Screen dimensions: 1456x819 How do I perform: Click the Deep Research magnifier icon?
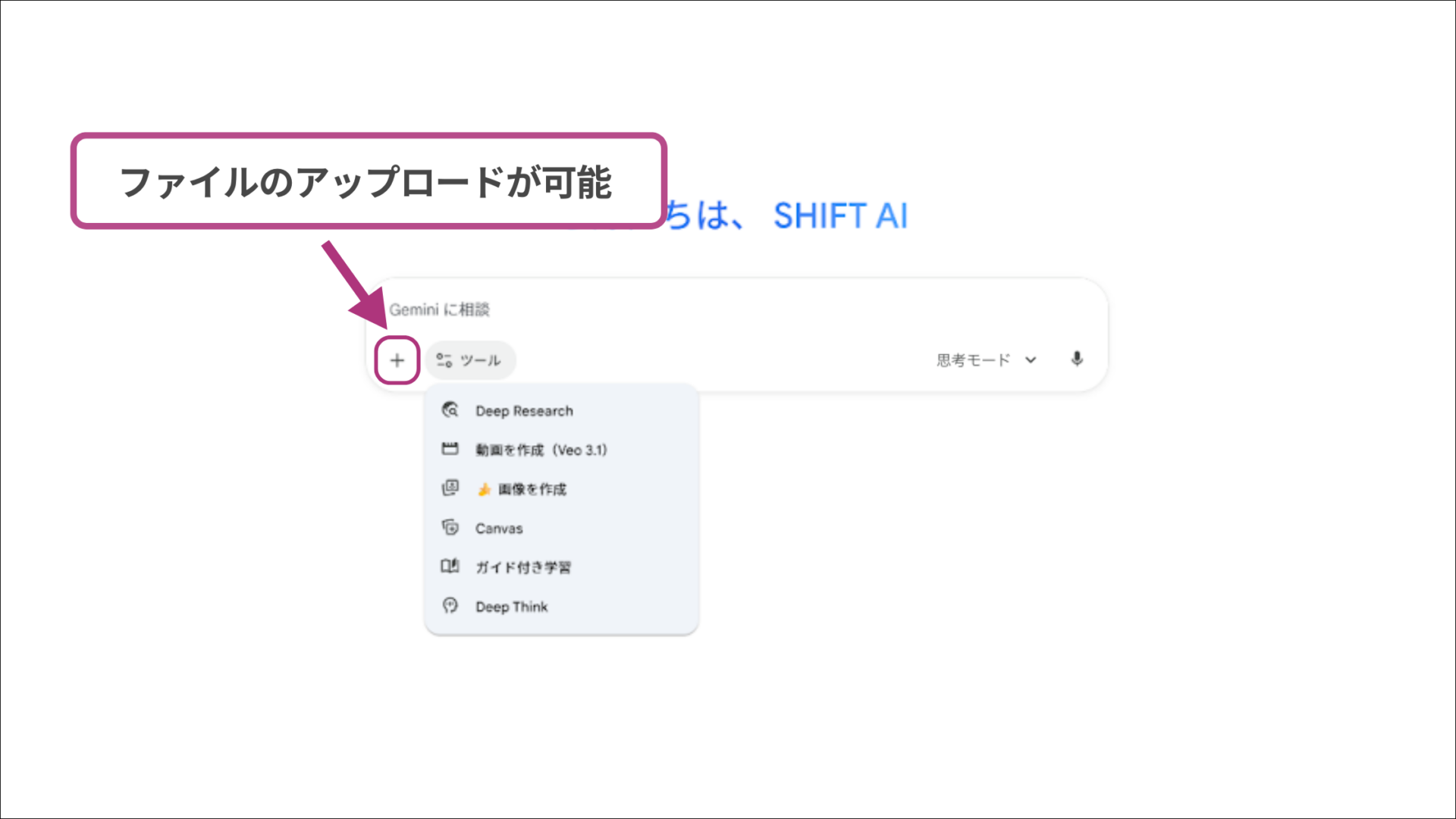tap(450, 409)
